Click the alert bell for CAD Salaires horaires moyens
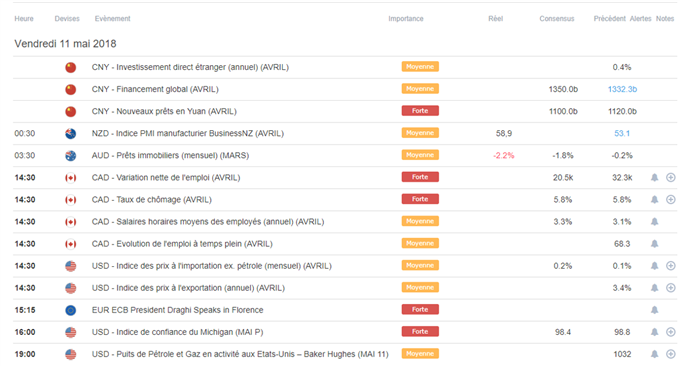680x366 pixels. tap(654, 222)
